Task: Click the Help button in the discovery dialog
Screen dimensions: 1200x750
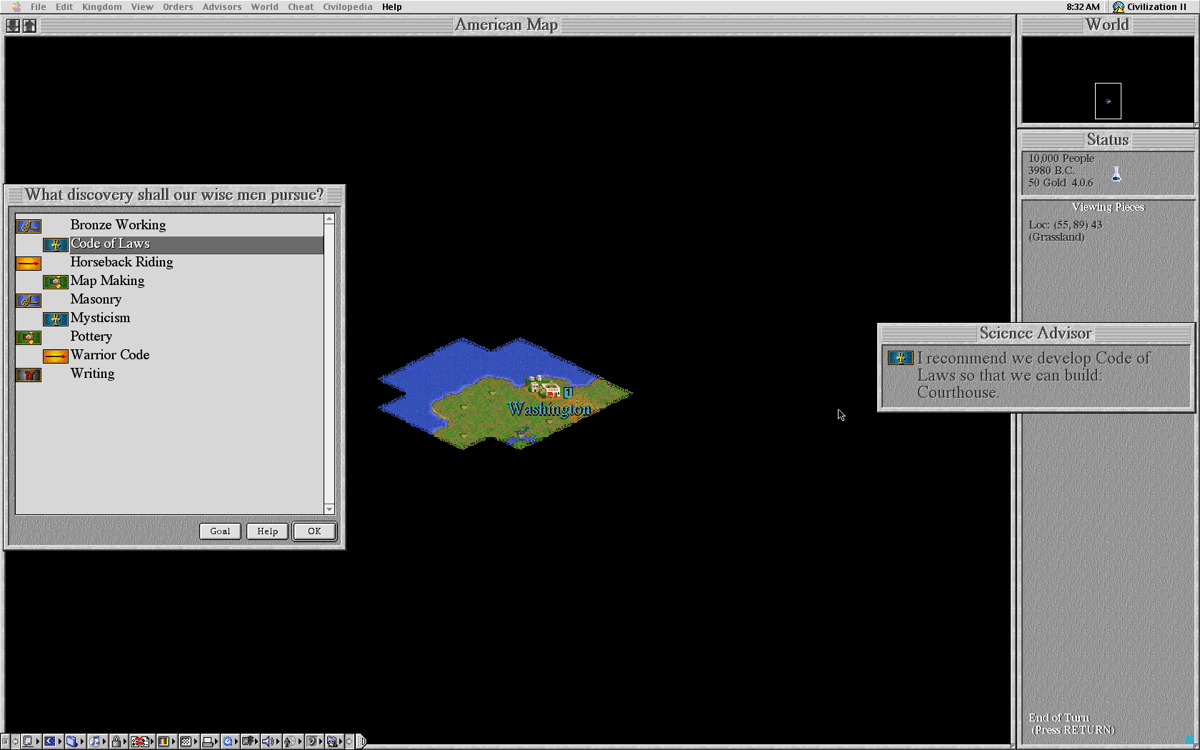Action: click(x=267, y=531)
